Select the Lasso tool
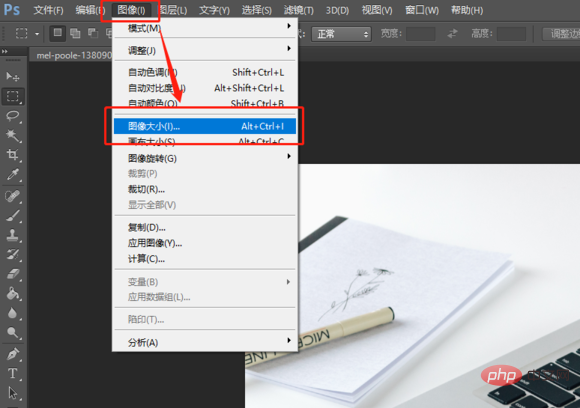The height and width of the screenshot is (408, 580). click(x=13, y=116)
